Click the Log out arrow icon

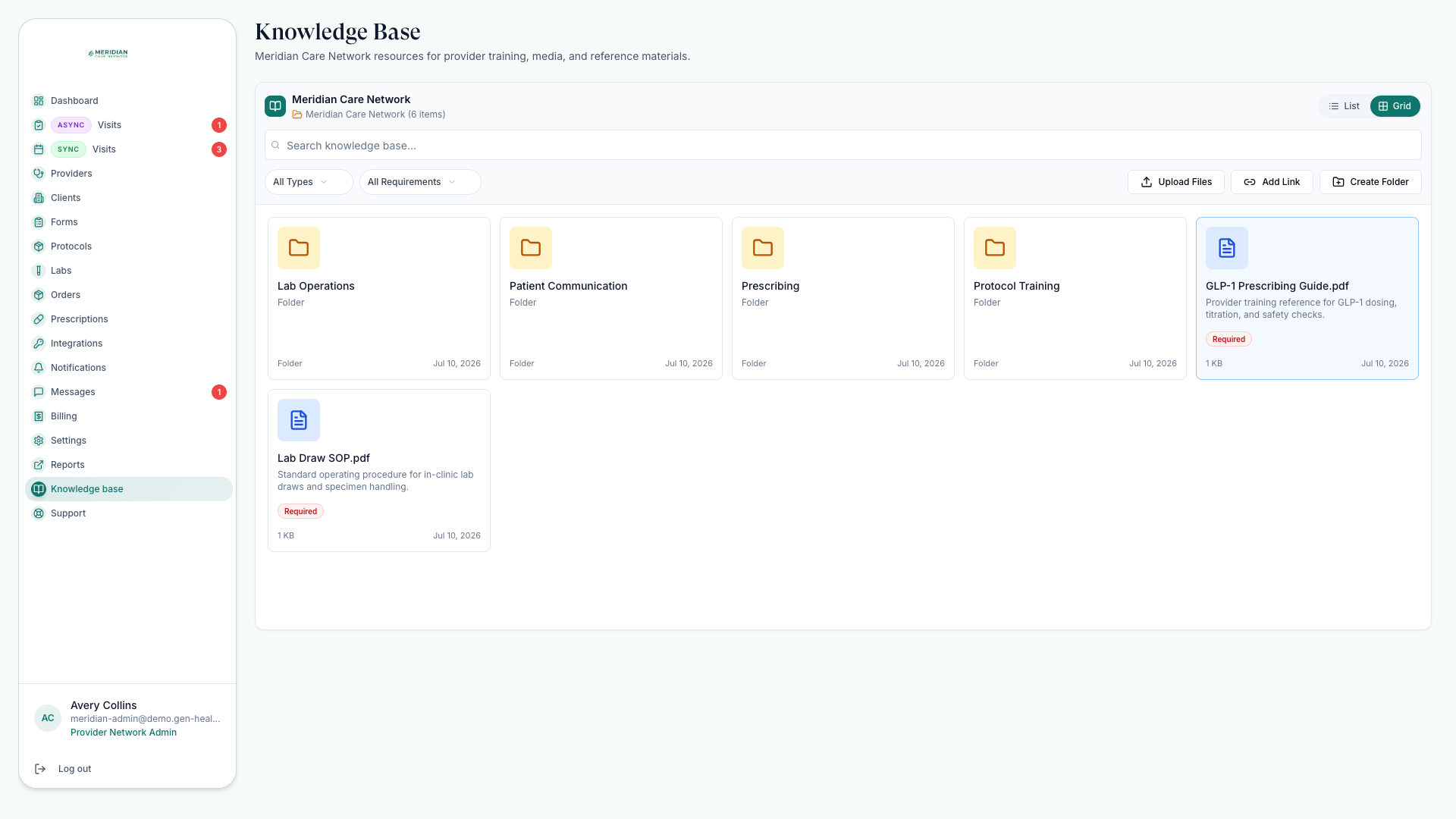pos(40,769)
